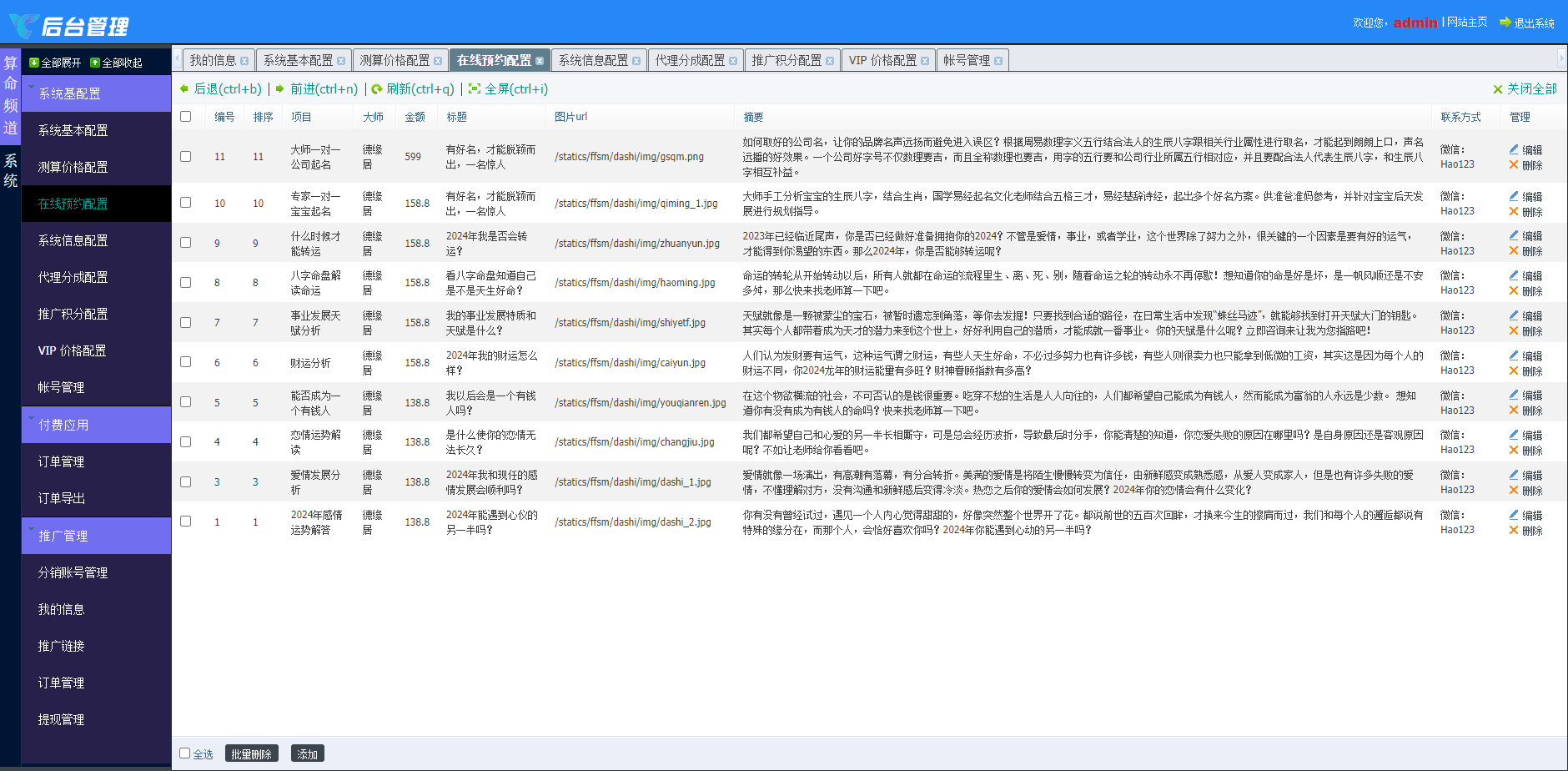The height and width of the screenshot is (771, 1568).
Task: Tick the 全选 select-all checkbox at bottom
Action: click(185, 753)
